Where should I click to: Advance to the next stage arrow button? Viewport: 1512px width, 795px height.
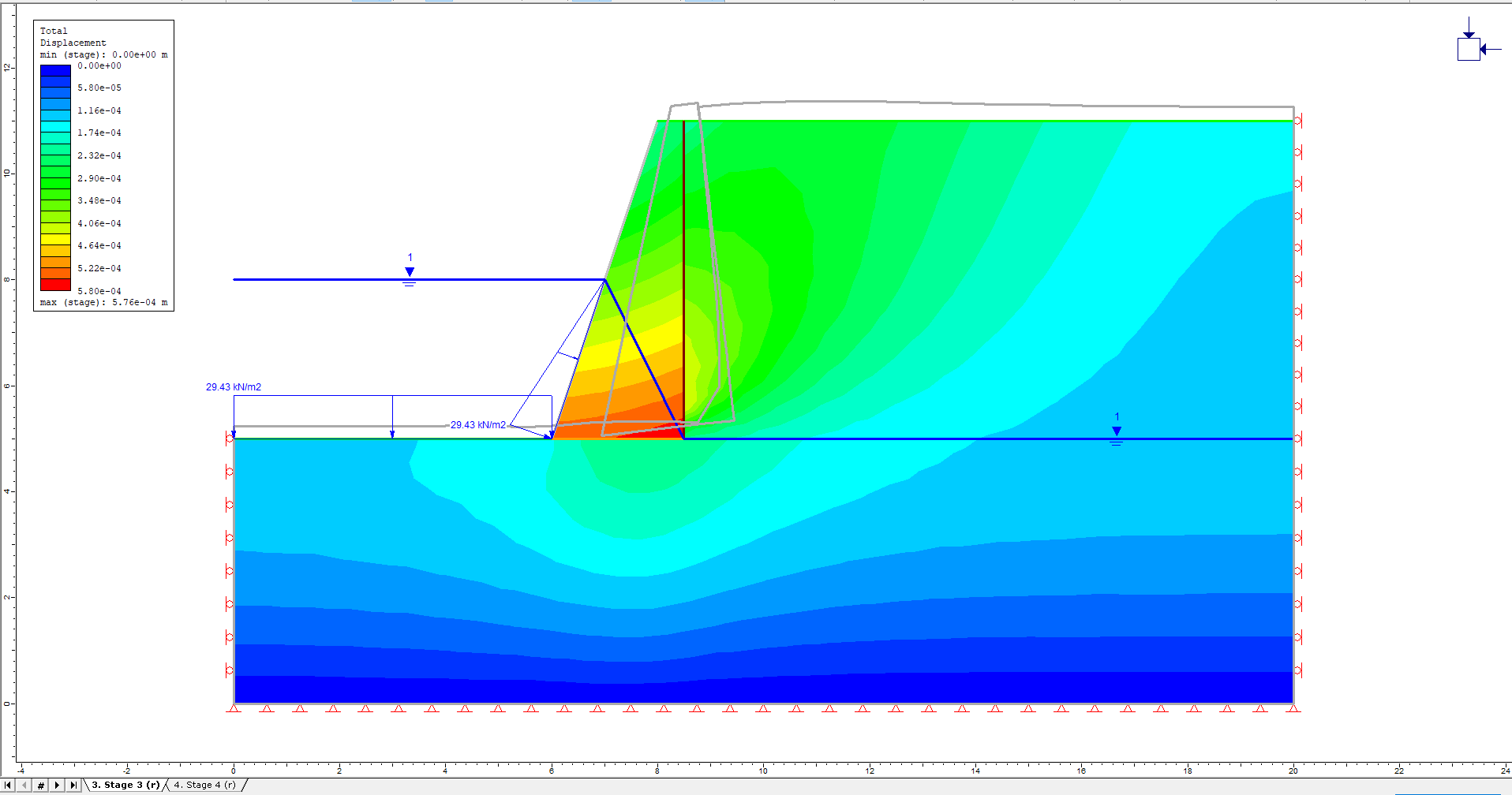pyautogui.click(x=57, y=786)
